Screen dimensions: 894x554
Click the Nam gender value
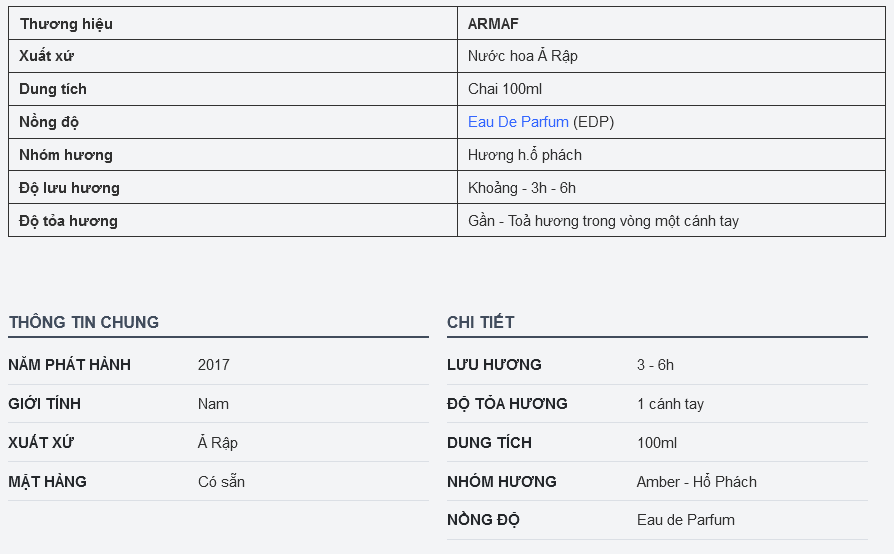[x=213, y=404]
